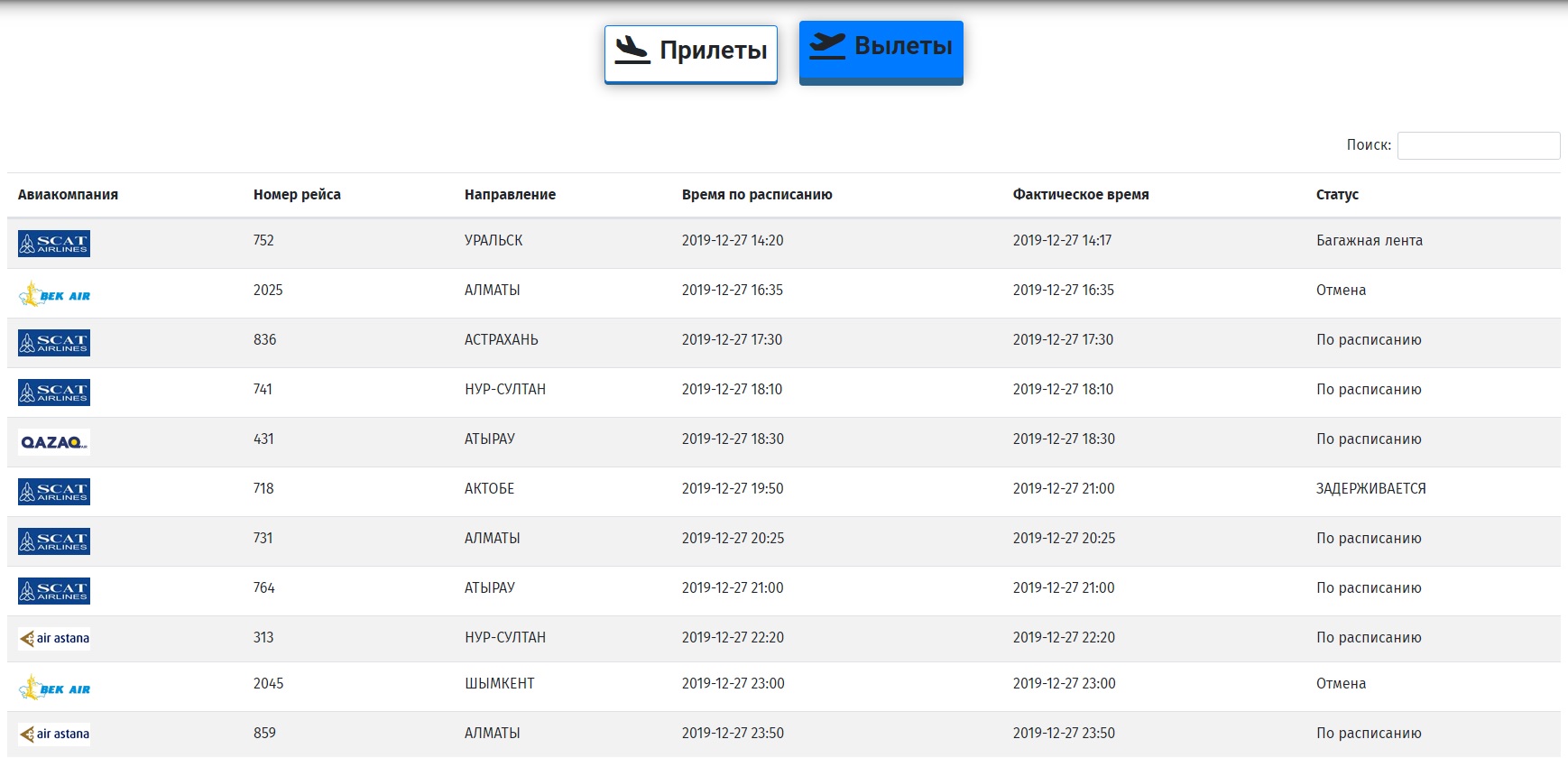Select the QAZAQ Air logo for flight 431
Image resolution: width=1568 pixels, height=767 pixels.
coord(54,442)
